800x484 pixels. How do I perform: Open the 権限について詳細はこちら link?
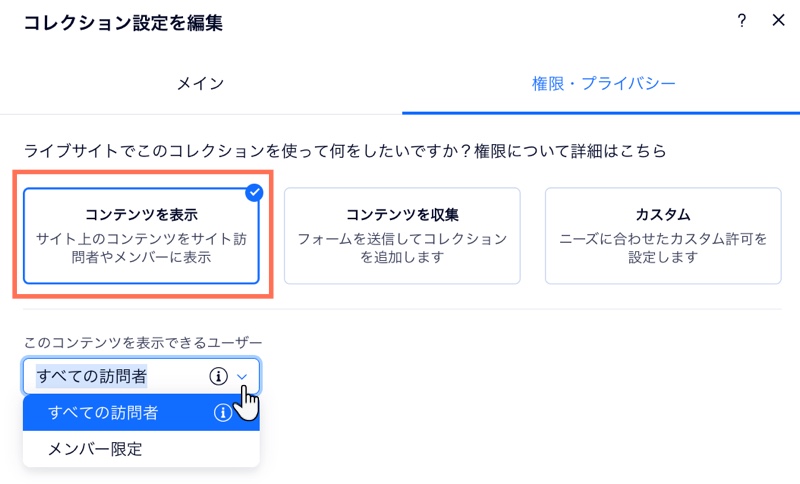pyautogui.click(x=570, y=151)
